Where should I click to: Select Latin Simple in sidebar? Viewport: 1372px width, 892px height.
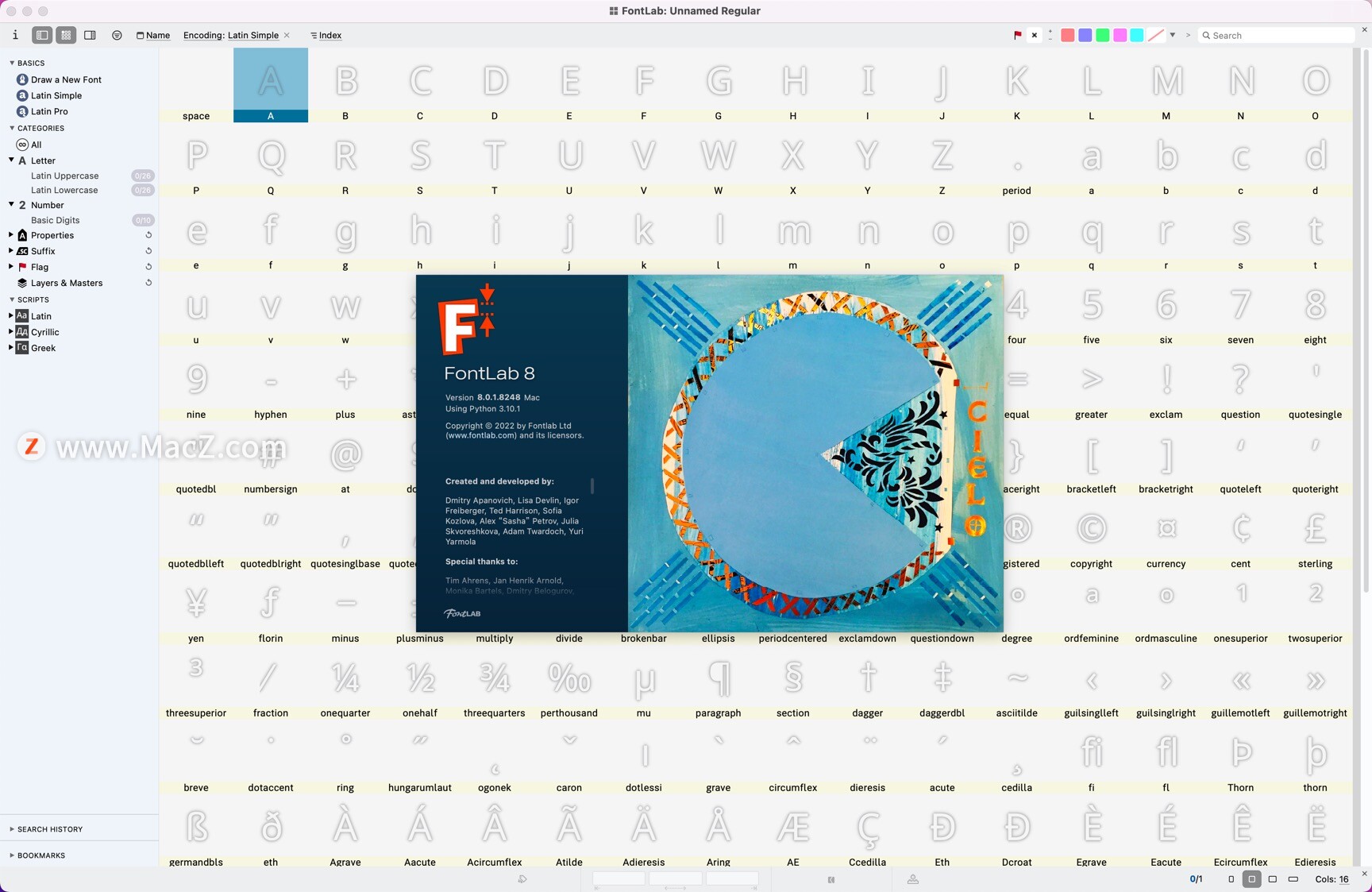(56, 95)
